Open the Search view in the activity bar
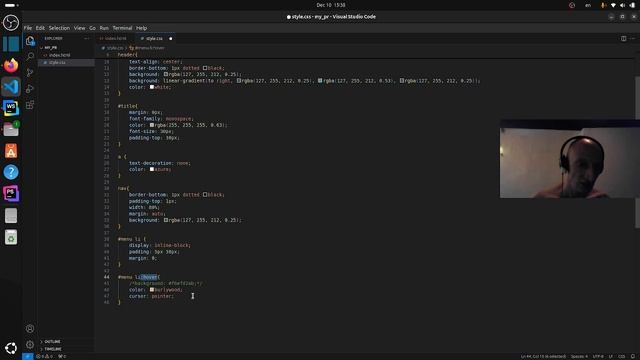 pos(30,56)
